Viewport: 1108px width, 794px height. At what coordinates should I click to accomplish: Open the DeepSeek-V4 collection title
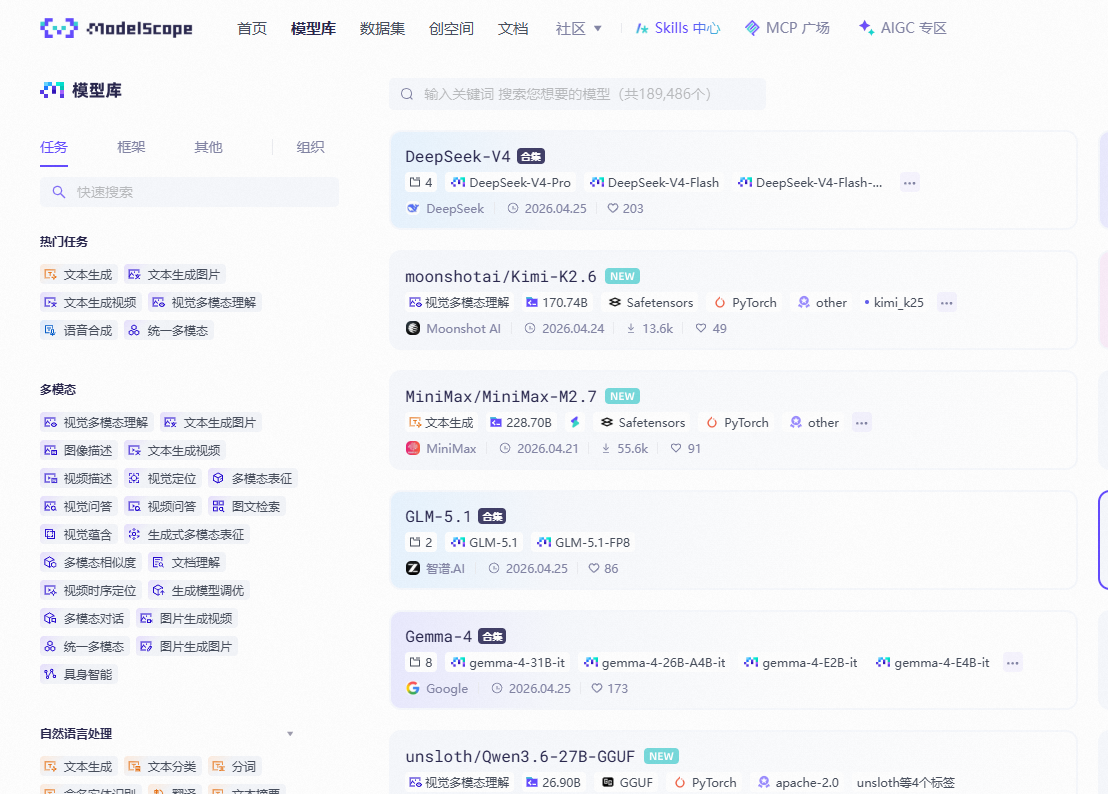(x=457, y=156)
